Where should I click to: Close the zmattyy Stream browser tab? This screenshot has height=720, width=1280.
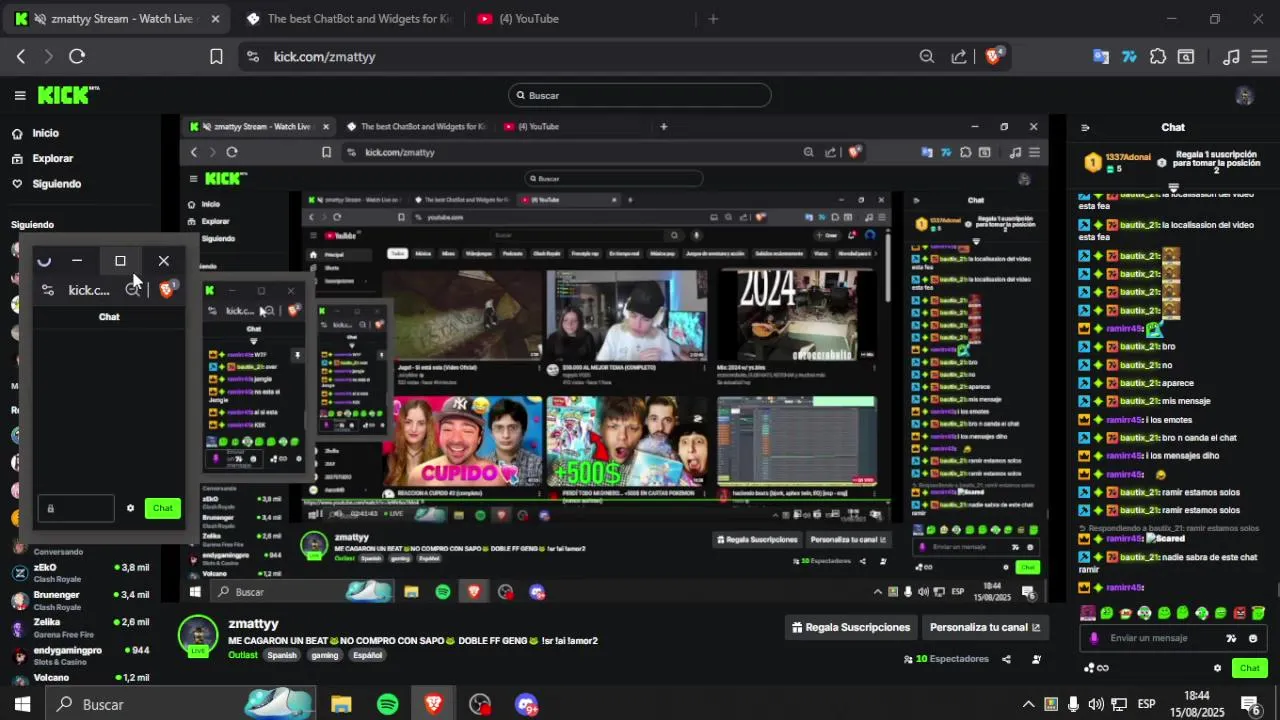tap(215, 19)
